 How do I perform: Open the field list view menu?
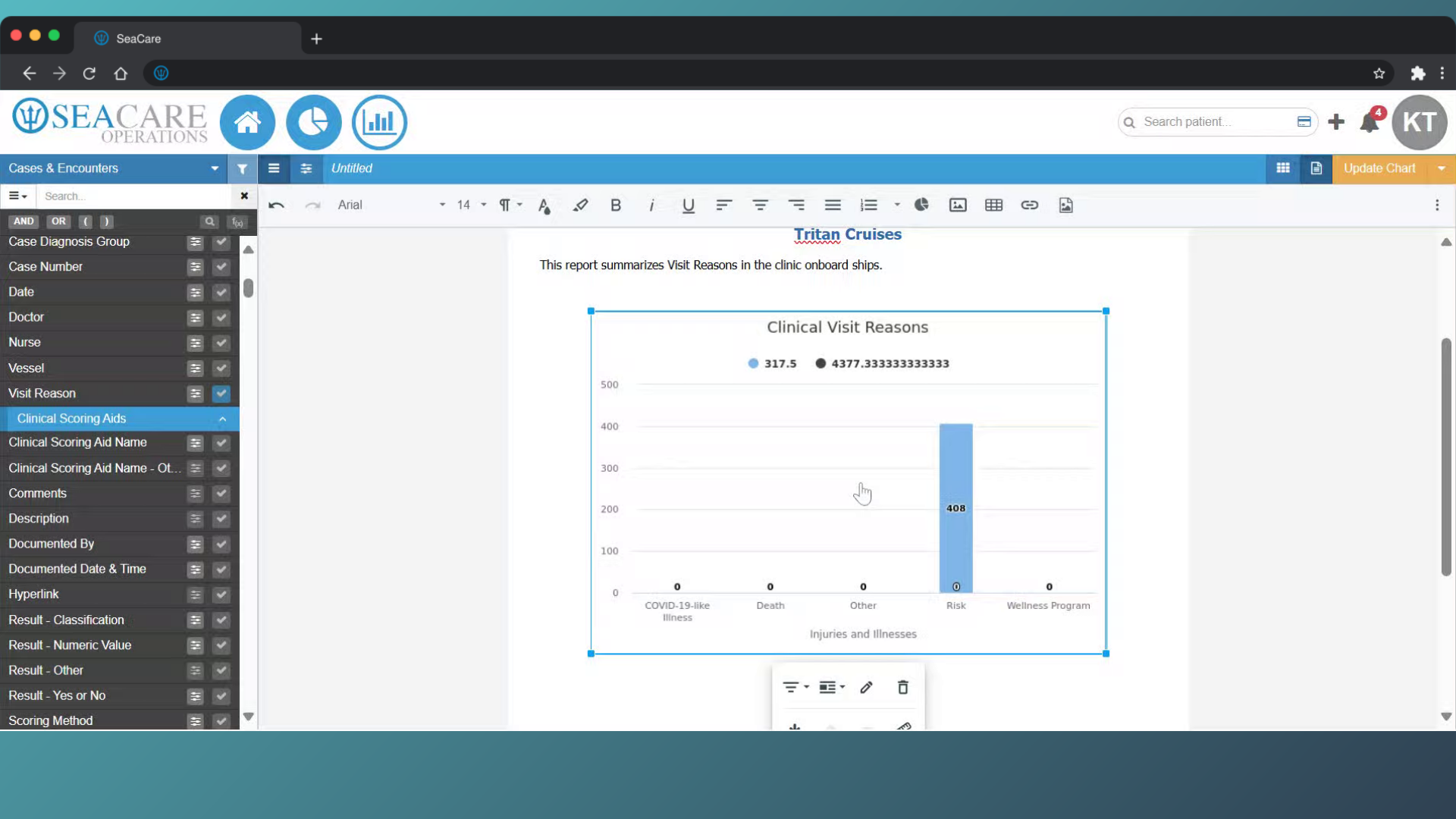click(17, 196)
